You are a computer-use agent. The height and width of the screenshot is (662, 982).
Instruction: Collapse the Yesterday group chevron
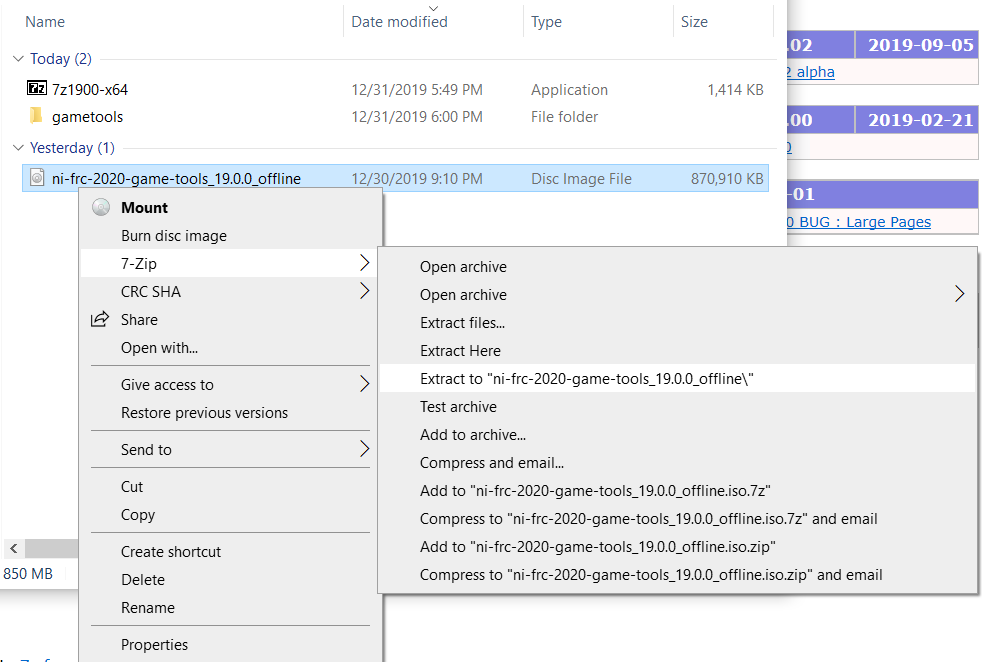coord(18,147)
